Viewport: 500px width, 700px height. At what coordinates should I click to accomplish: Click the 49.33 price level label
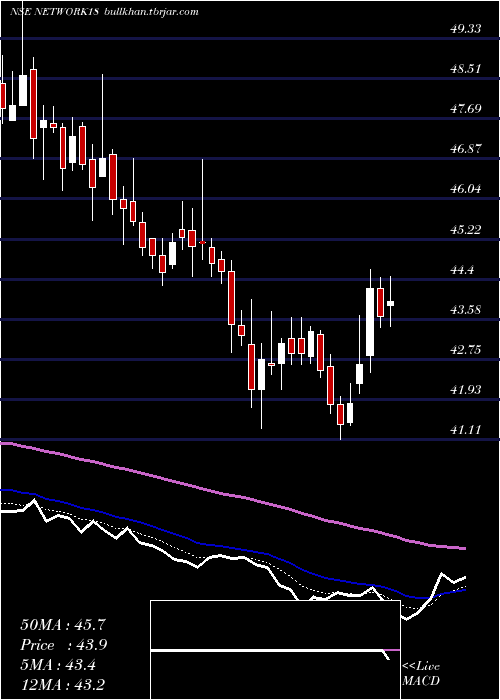[x=466, y=29]
